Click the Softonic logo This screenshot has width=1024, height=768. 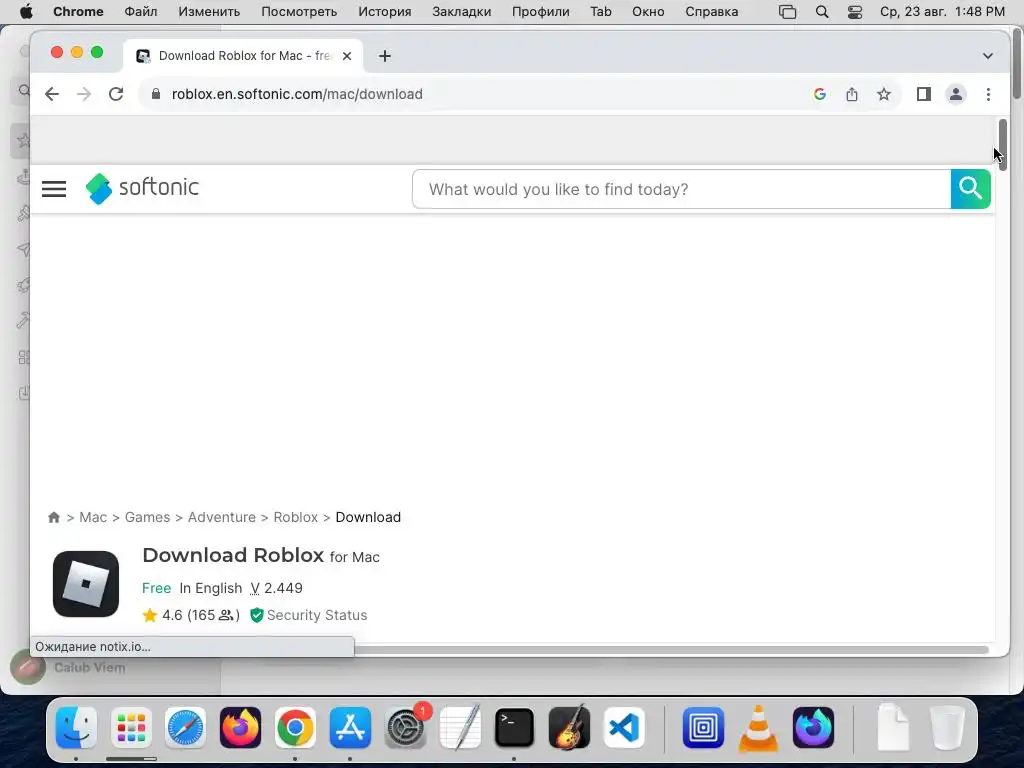(142, 188)
